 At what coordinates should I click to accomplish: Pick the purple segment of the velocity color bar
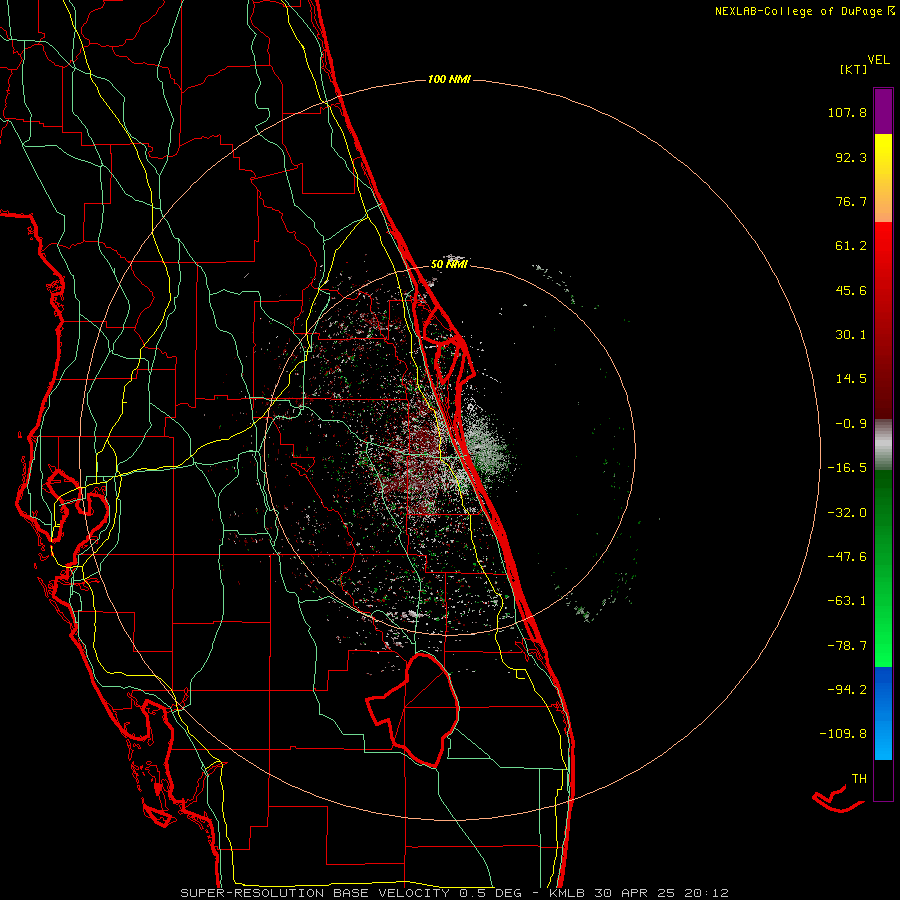pos(883,111)
